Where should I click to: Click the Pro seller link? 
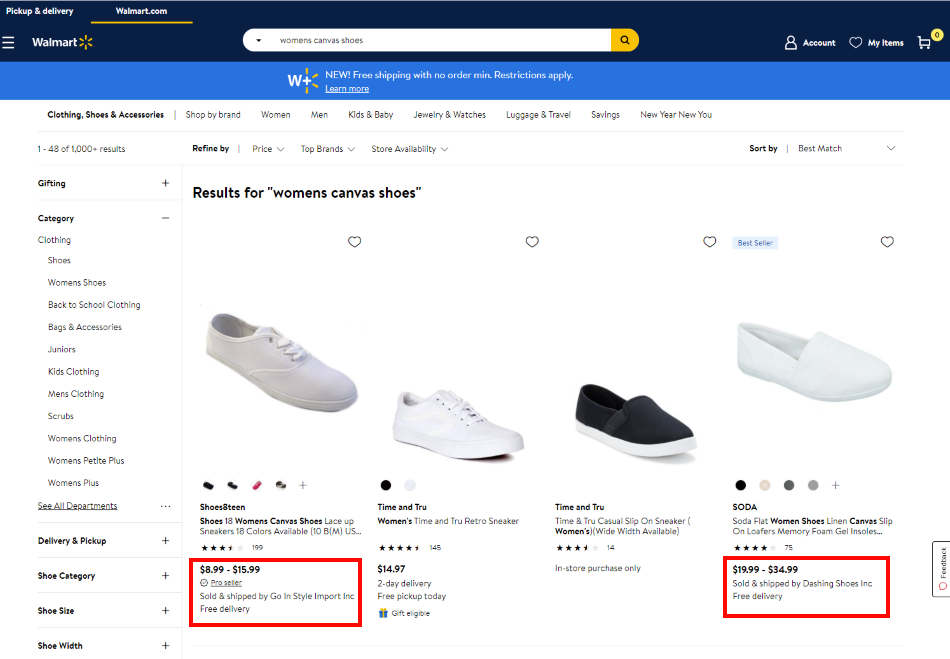[x=226, y=583]
